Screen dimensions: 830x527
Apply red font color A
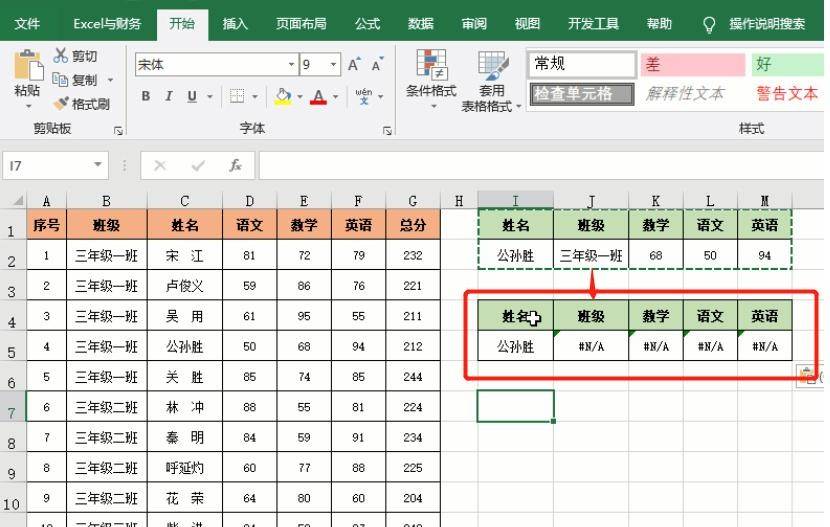click(318, 96)
